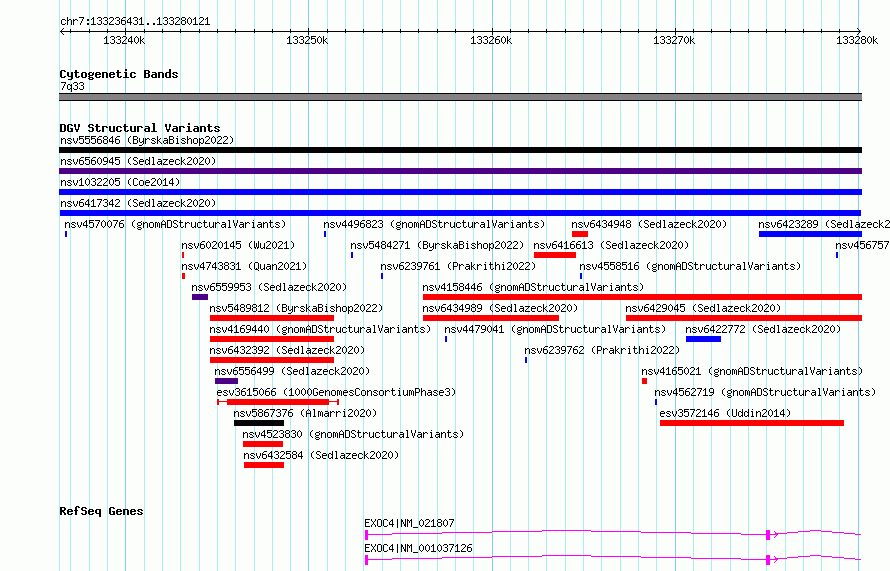This screenshot has height=571, width=890.
Task: Select nsv6434989 (Sedlazeck2020) label
Action: tap(500, 308)
